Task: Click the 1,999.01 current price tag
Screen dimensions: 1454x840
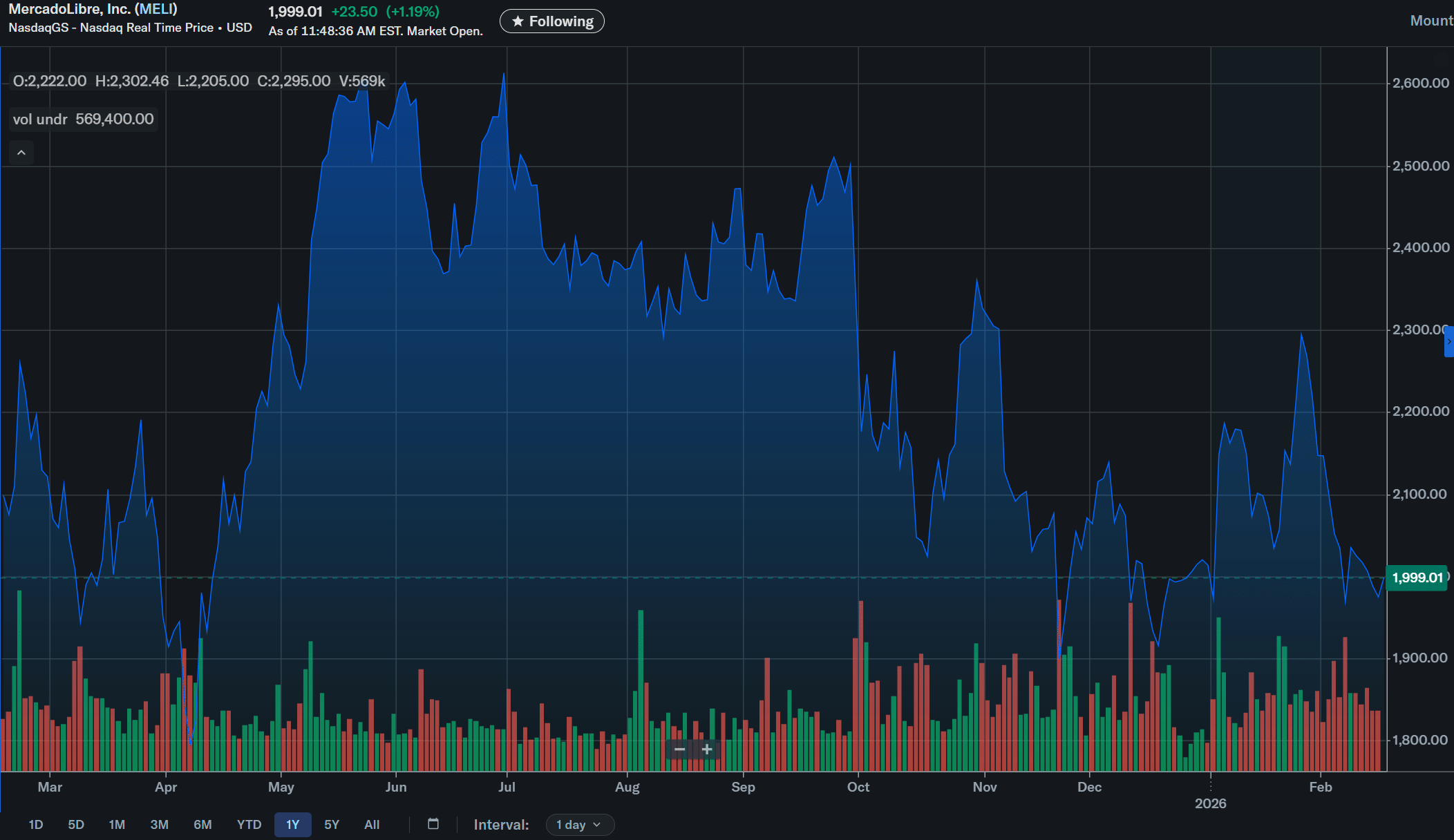Action: tap(1417, 577)
